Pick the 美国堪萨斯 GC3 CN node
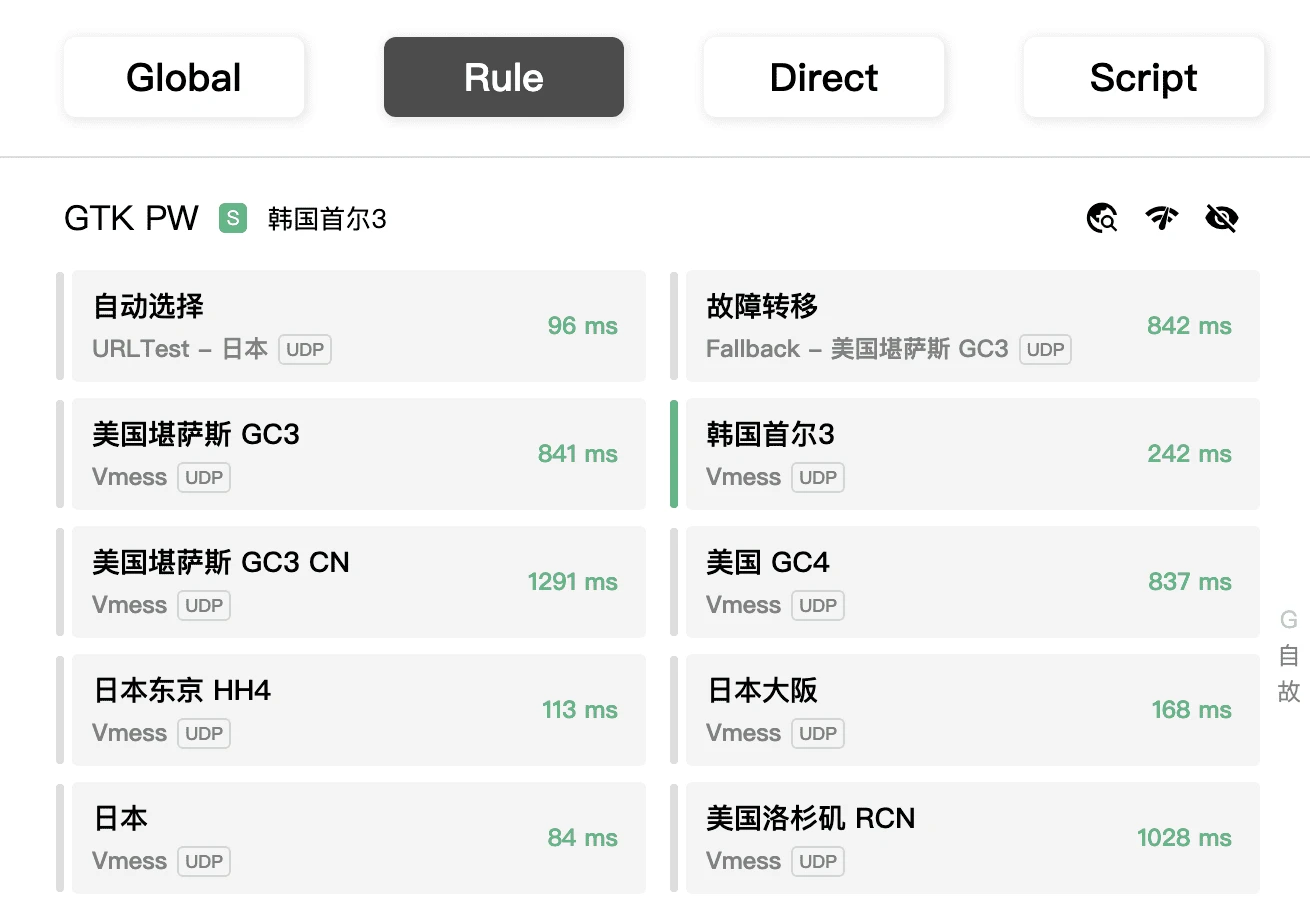The width and height of the screenshot is (1310, 906). 358,582
